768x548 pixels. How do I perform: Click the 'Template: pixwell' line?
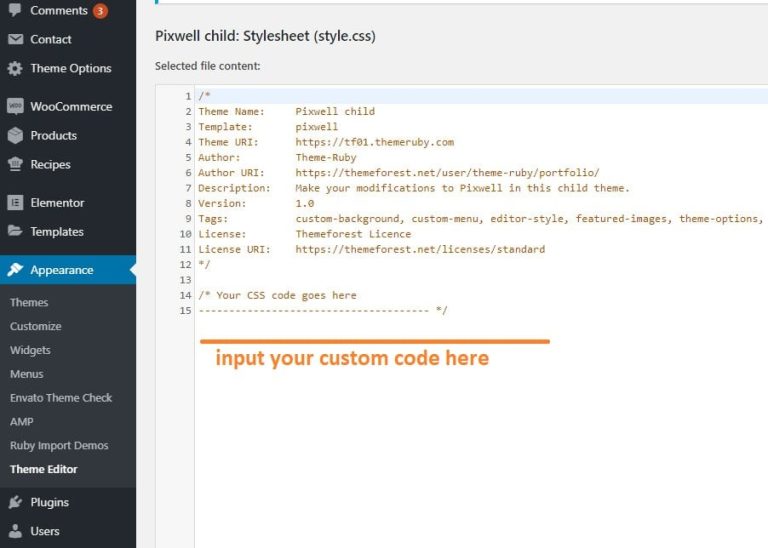tap(268, 126)
